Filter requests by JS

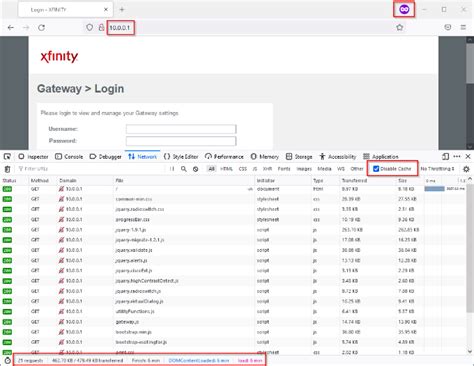pyautogui.click(x=255, y=169)
